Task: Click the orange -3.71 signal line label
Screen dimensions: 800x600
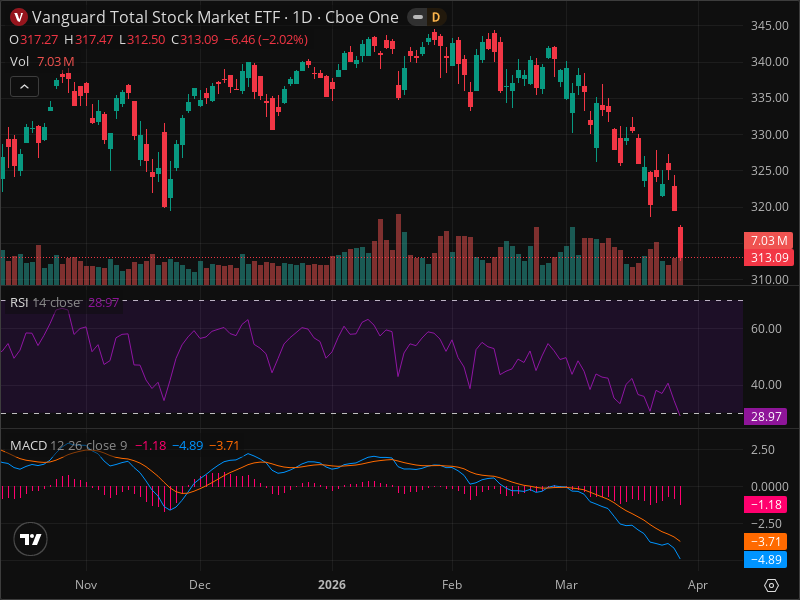Action: pos(765,541)
